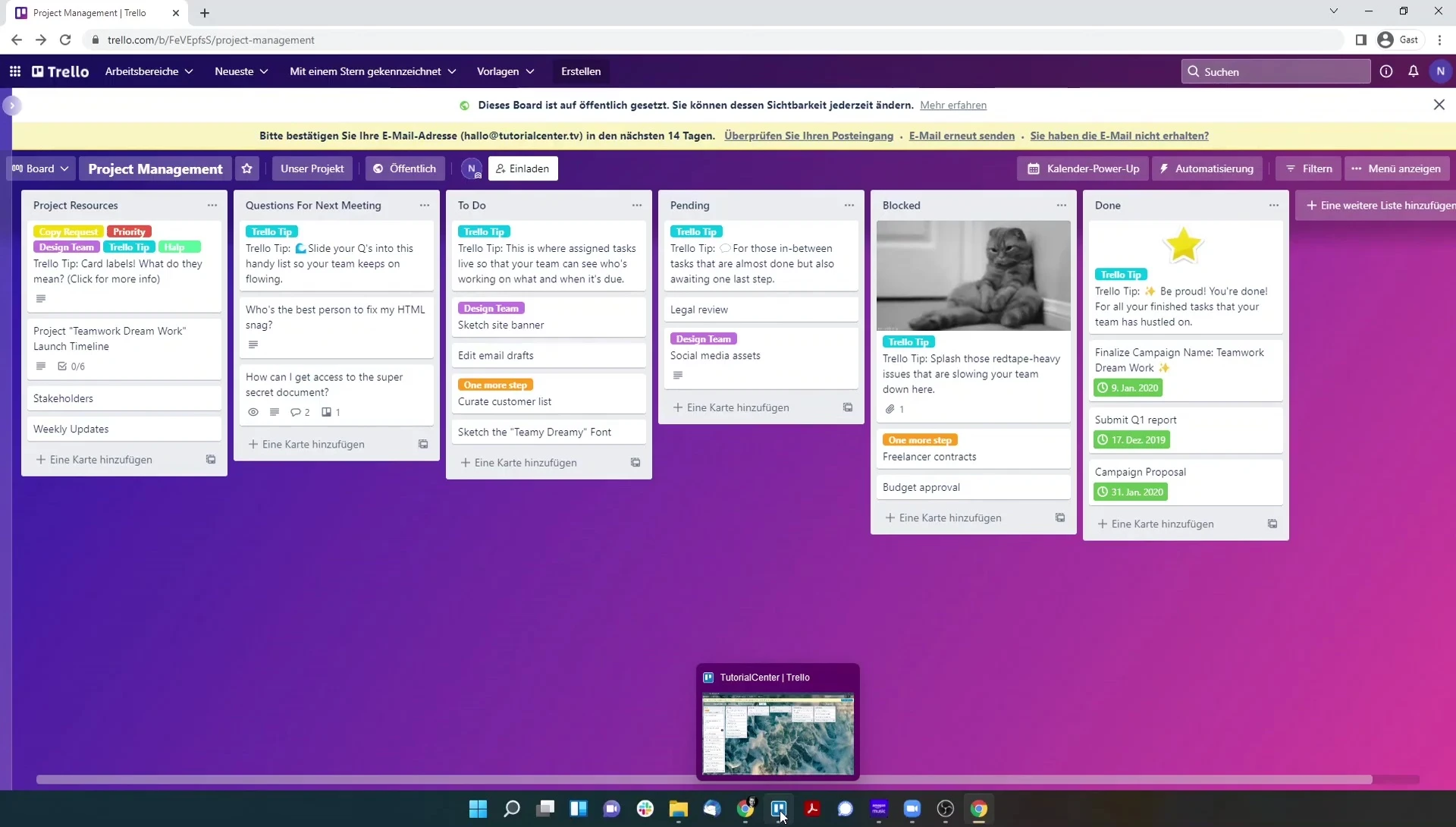Reload the browser page
This screenshot has width=1456, height=827.
pyautogui.click(x=65, y=39)
